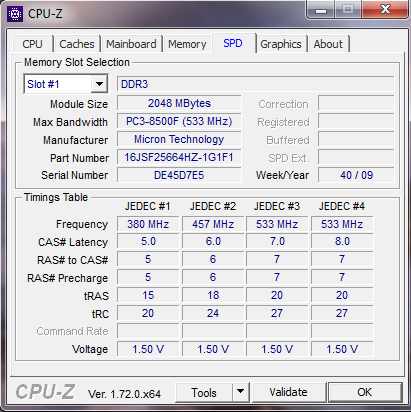The image size is (411, 412).
Task: Click the Tools button
Action: (x=204, y=392)
